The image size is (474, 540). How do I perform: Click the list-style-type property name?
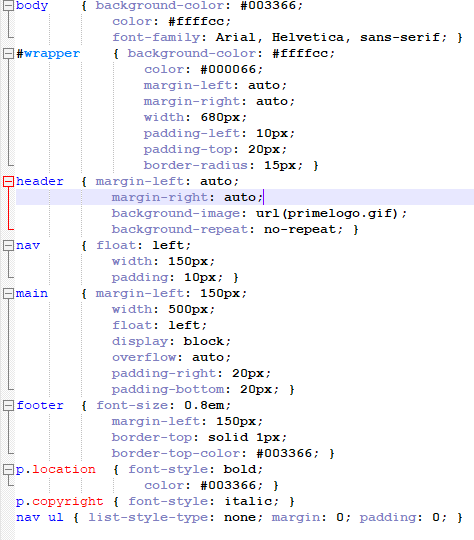(x=148, y=518)
